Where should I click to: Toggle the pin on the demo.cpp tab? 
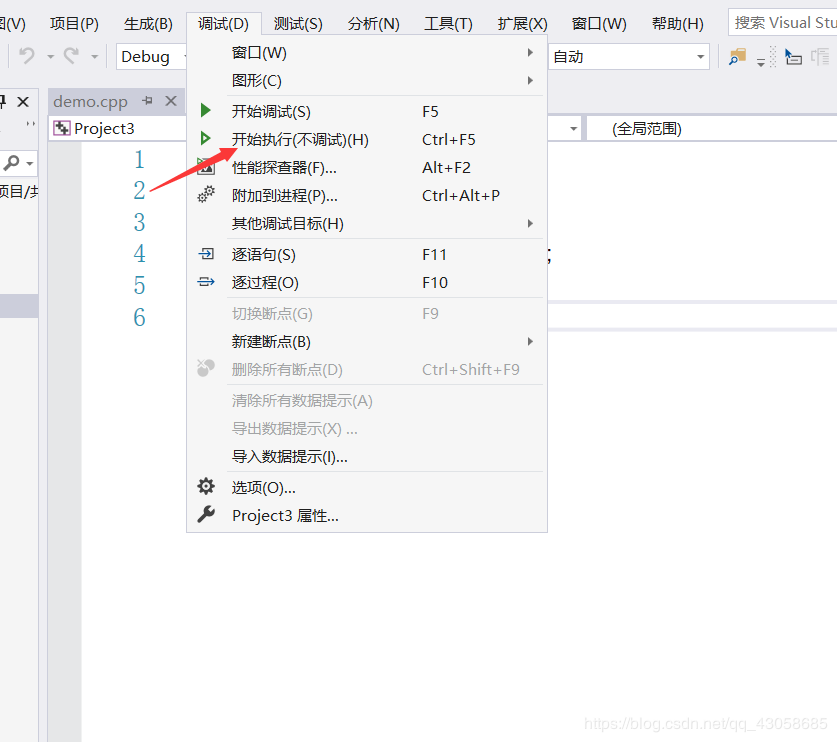click(147, 101)
